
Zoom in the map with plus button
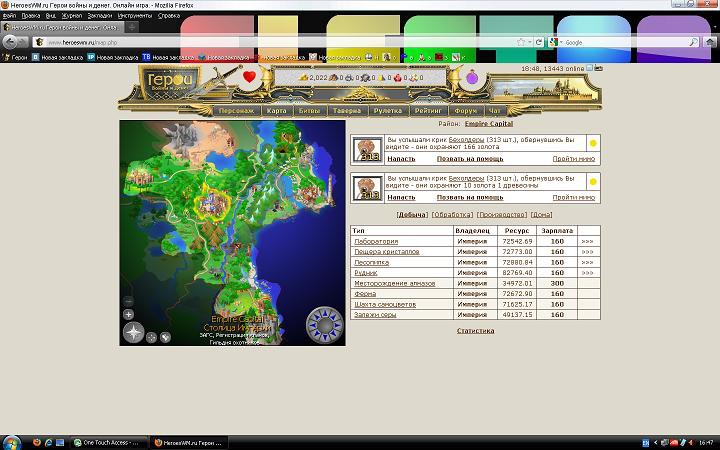[x=129, y=314]
